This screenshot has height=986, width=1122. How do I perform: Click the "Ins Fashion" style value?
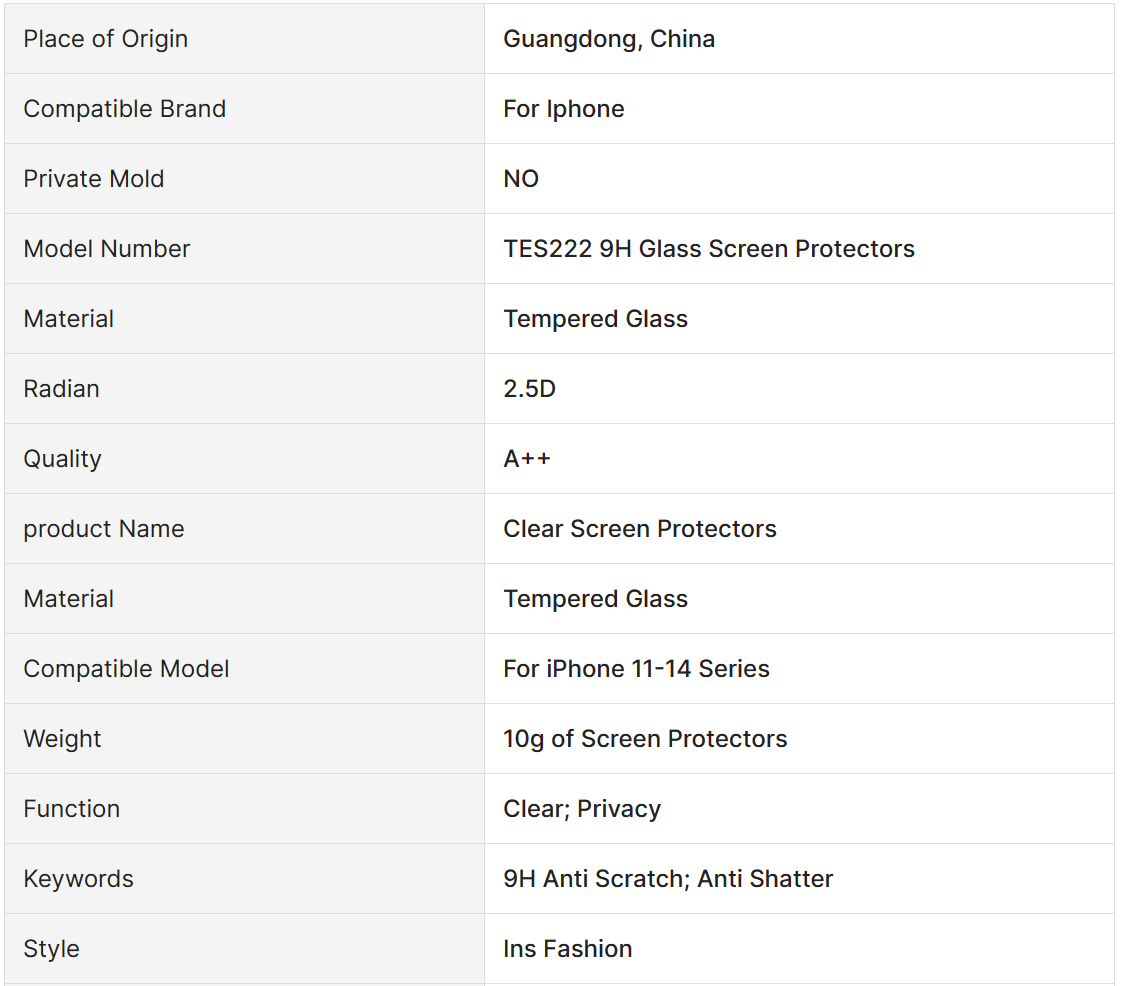pos(568,949)
